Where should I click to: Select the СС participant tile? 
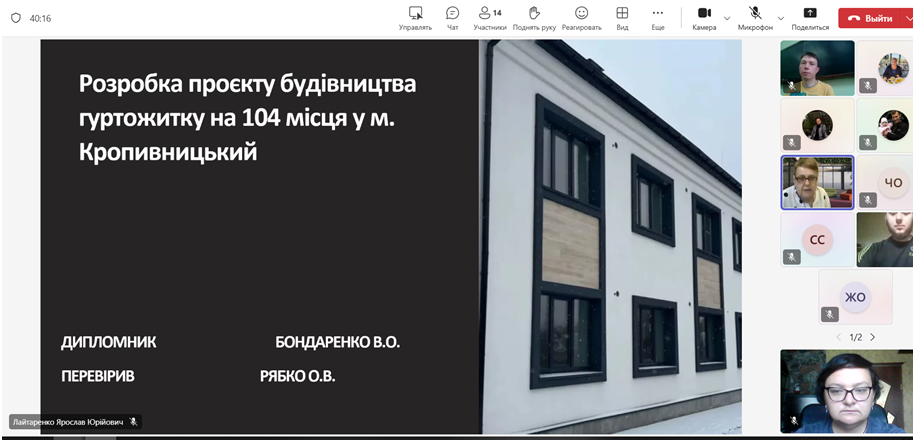tap(817, 240)
